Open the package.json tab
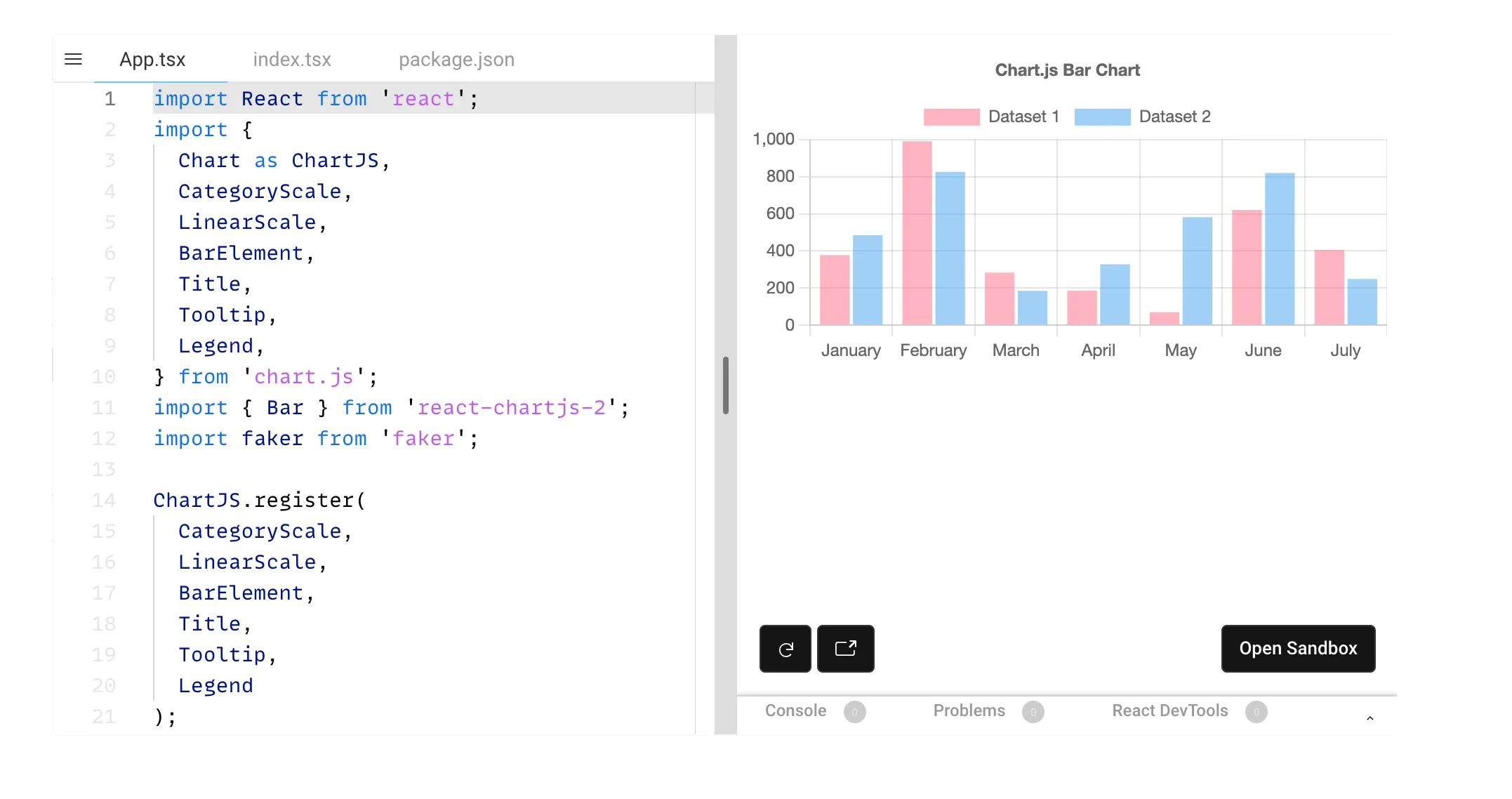 click(456, 59)
